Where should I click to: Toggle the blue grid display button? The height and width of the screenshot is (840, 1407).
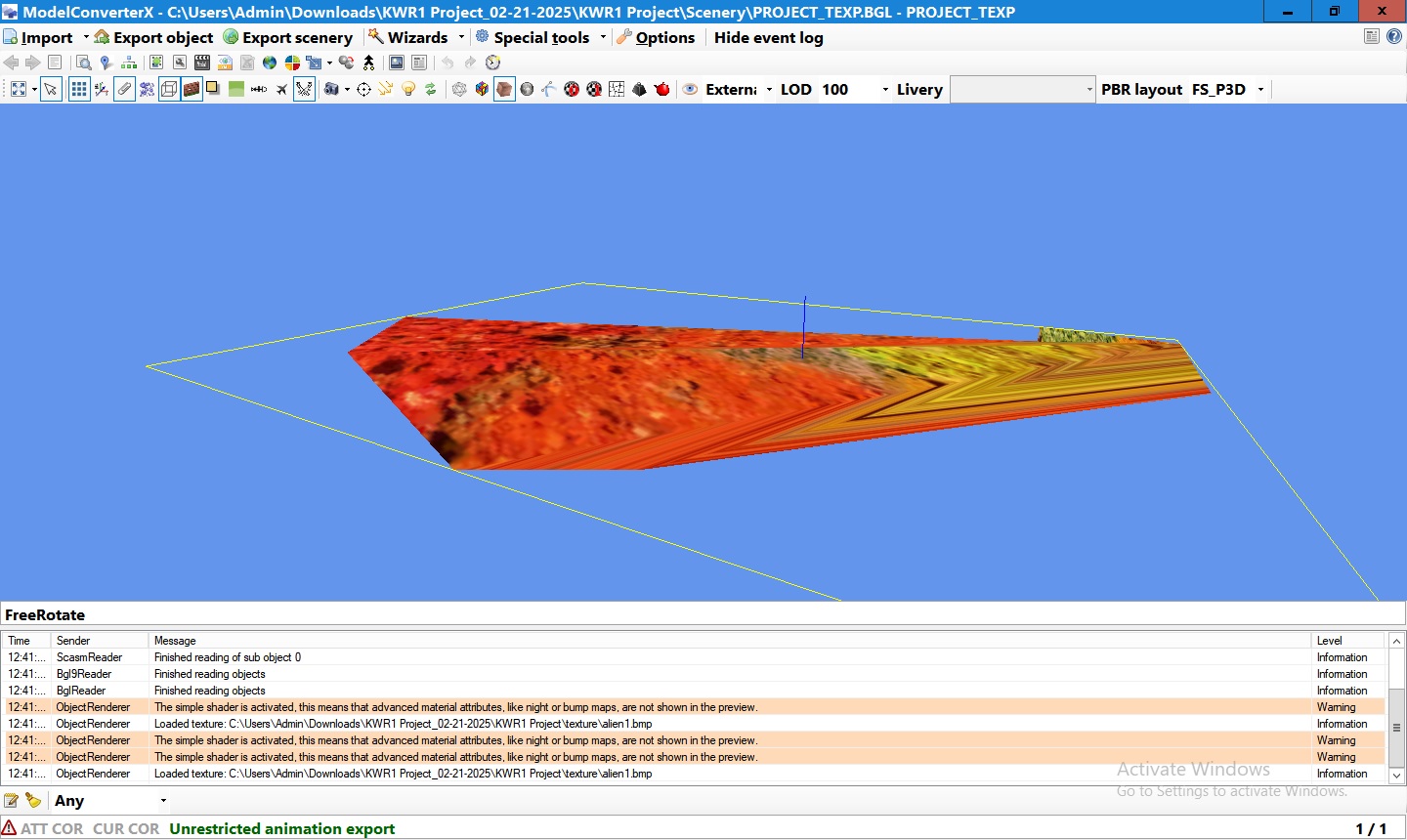pos(79,89)
